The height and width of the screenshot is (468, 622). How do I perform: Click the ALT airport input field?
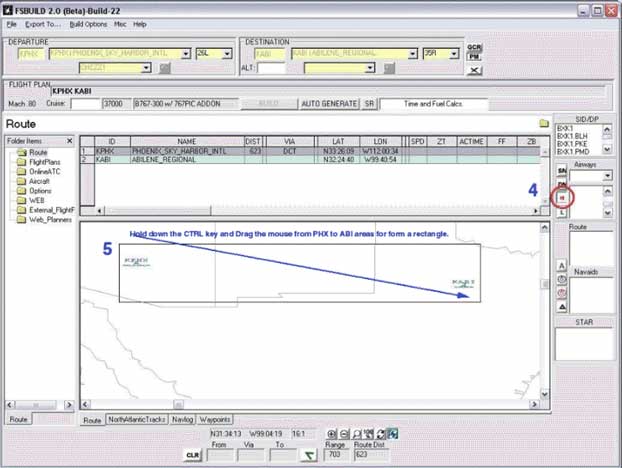pyautogui.click(x=271, y=68)
